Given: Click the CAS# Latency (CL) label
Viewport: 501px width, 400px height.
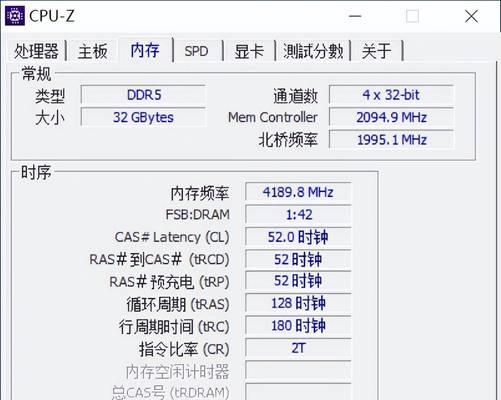Looking at the screenshot, I should pyautogui.click(x=172, y=237).
